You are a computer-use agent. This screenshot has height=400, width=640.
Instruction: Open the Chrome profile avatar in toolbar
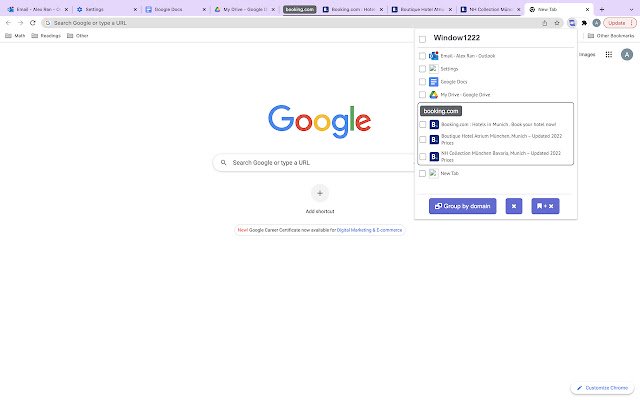(x=596, y=23)
